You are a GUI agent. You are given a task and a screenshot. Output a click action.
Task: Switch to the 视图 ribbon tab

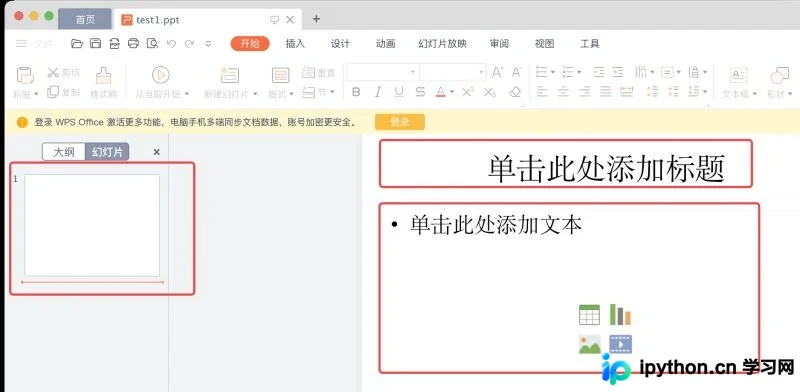[x=544, y=44]
